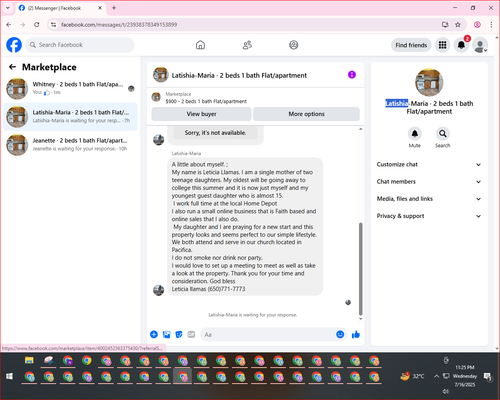Choose a sticker

click(179, 334)
